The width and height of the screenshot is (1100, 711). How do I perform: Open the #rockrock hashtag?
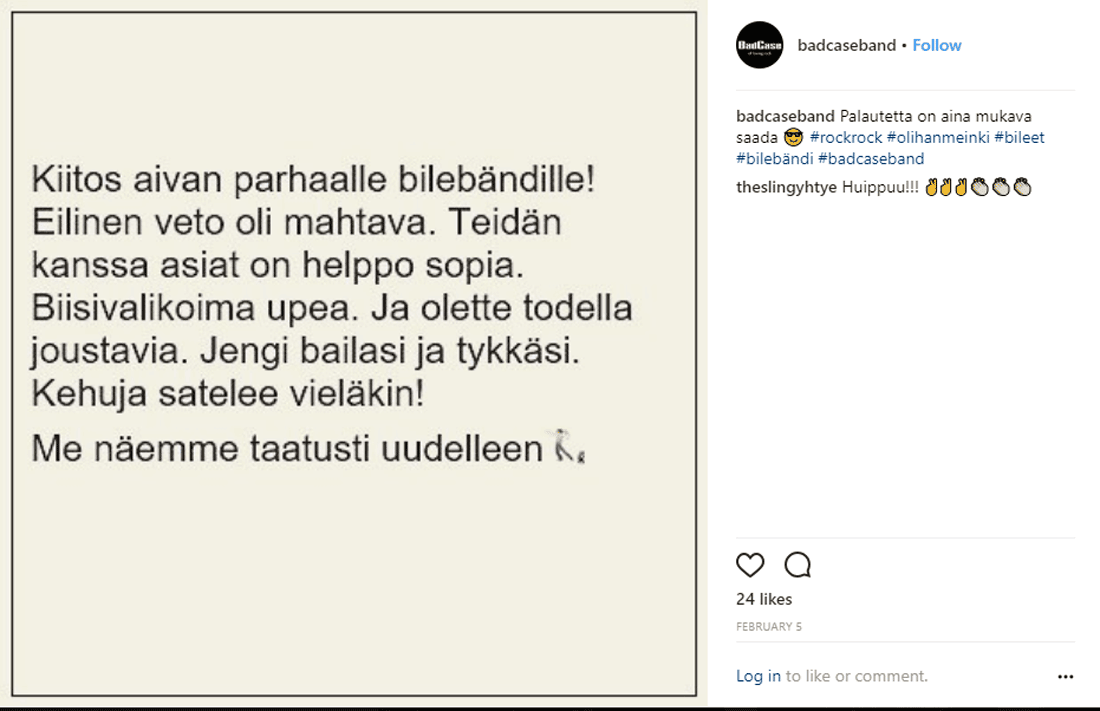846,138
